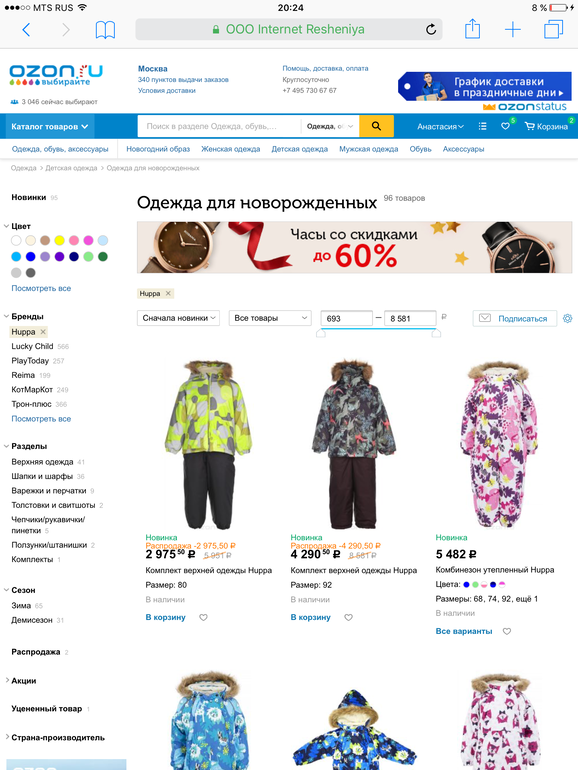Open Safari bookmarks book icon
Viewport: 578px width, 770px height.
[x=105, y=30]
